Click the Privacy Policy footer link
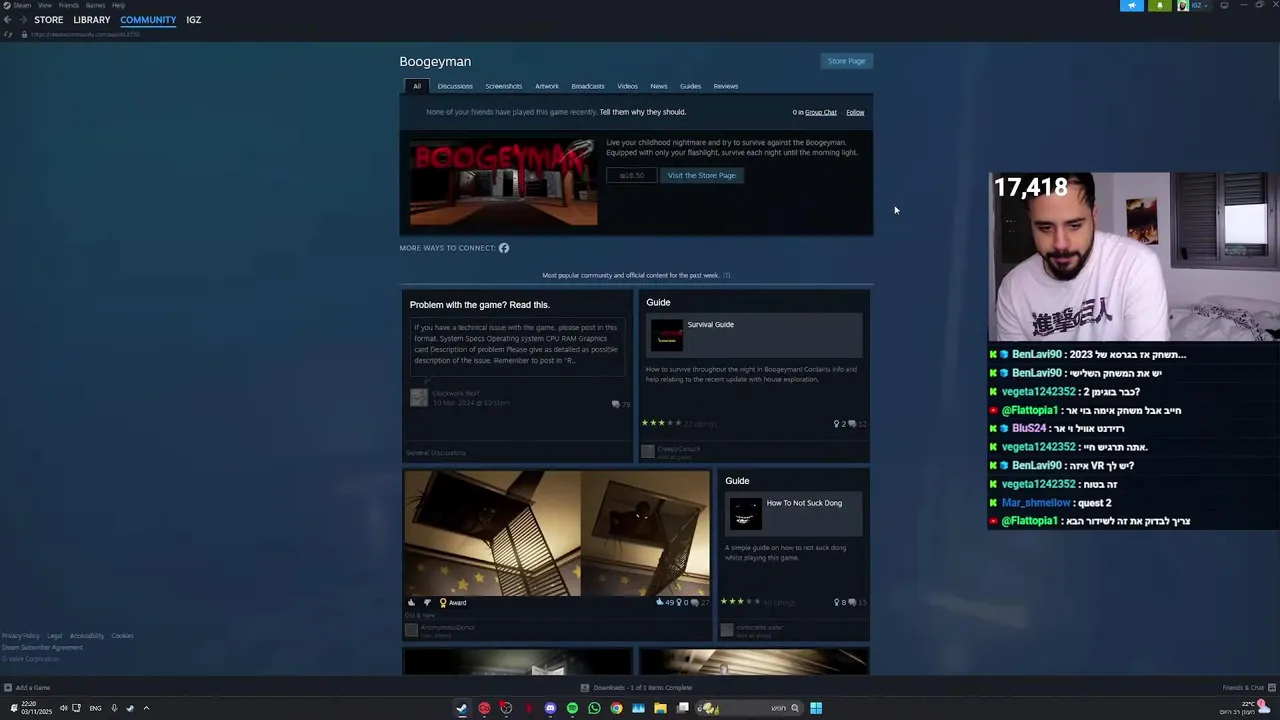 click(x=21, y=636)
